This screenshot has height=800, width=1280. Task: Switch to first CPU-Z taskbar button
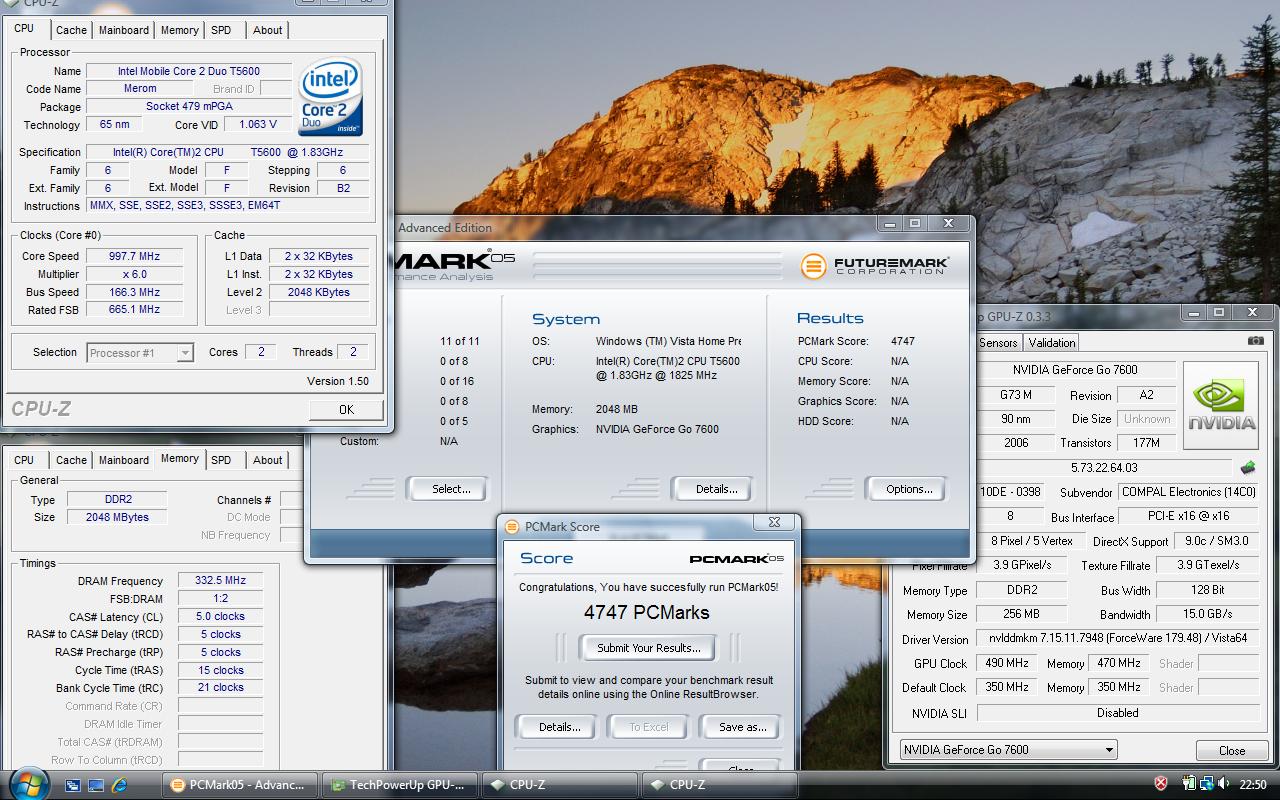tap(561, 785)
